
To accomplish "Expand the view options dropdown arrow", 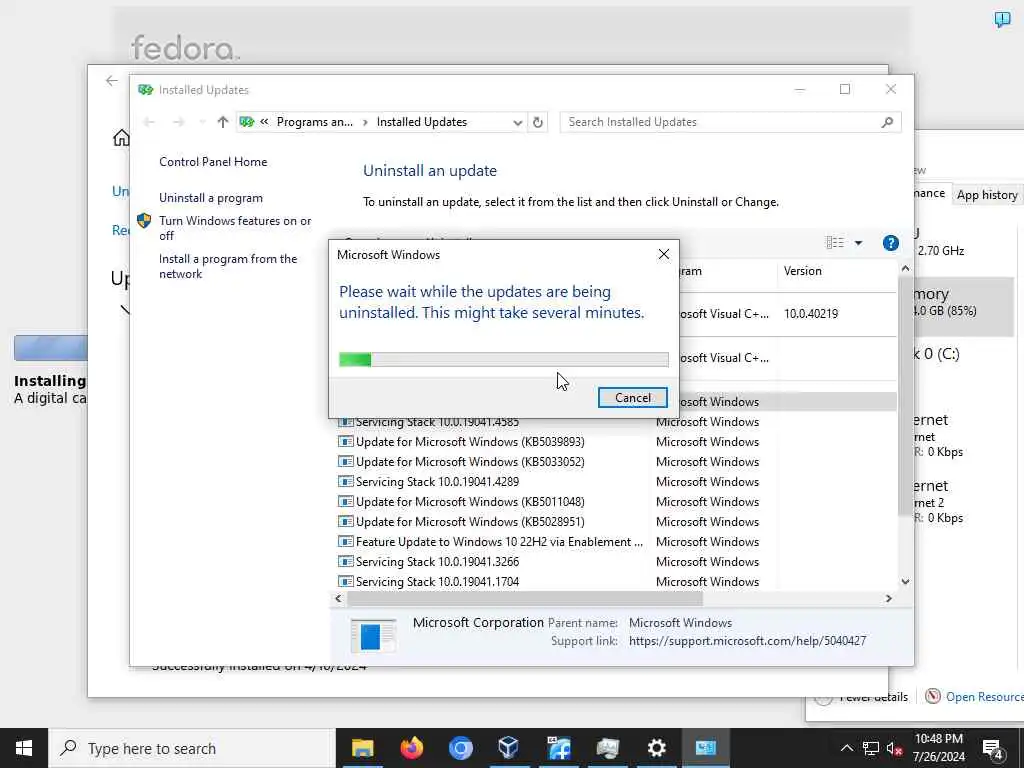I will coord(858,243).
